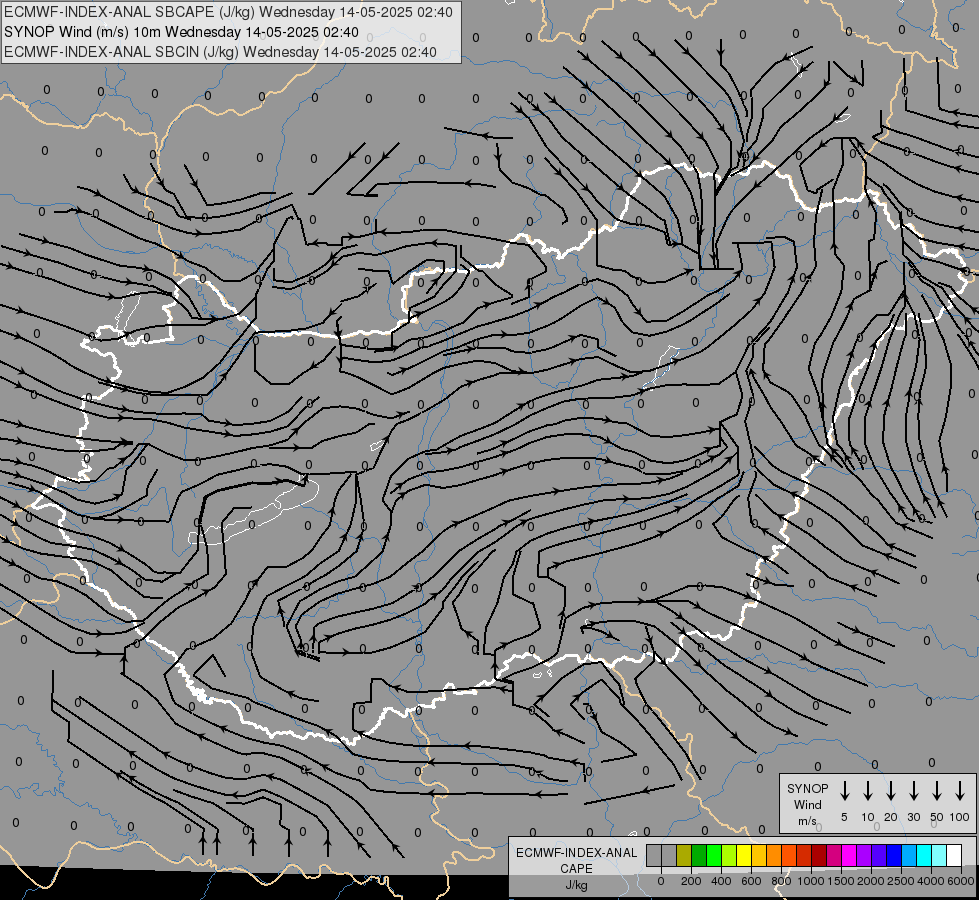The image size is (979, 900).
Task: Click the 400 tick label on CAPE scale
Action: [721, 881]
